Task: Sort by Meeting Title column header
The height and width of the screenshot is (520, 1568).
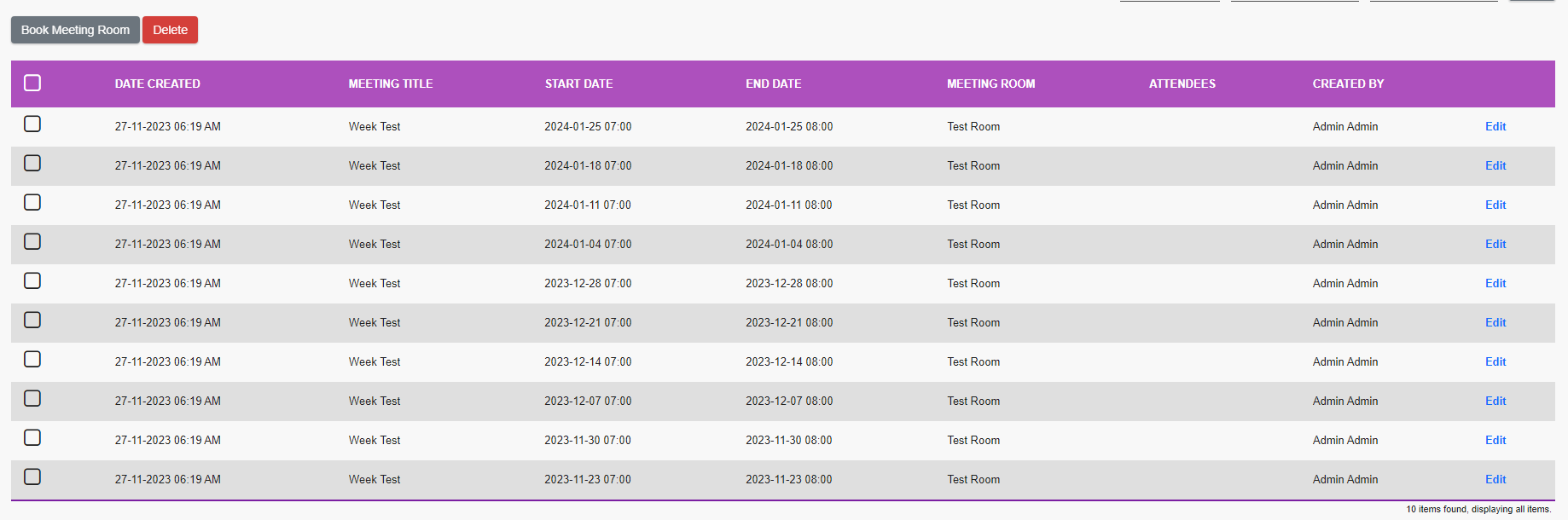Action: tap(390, 84)
